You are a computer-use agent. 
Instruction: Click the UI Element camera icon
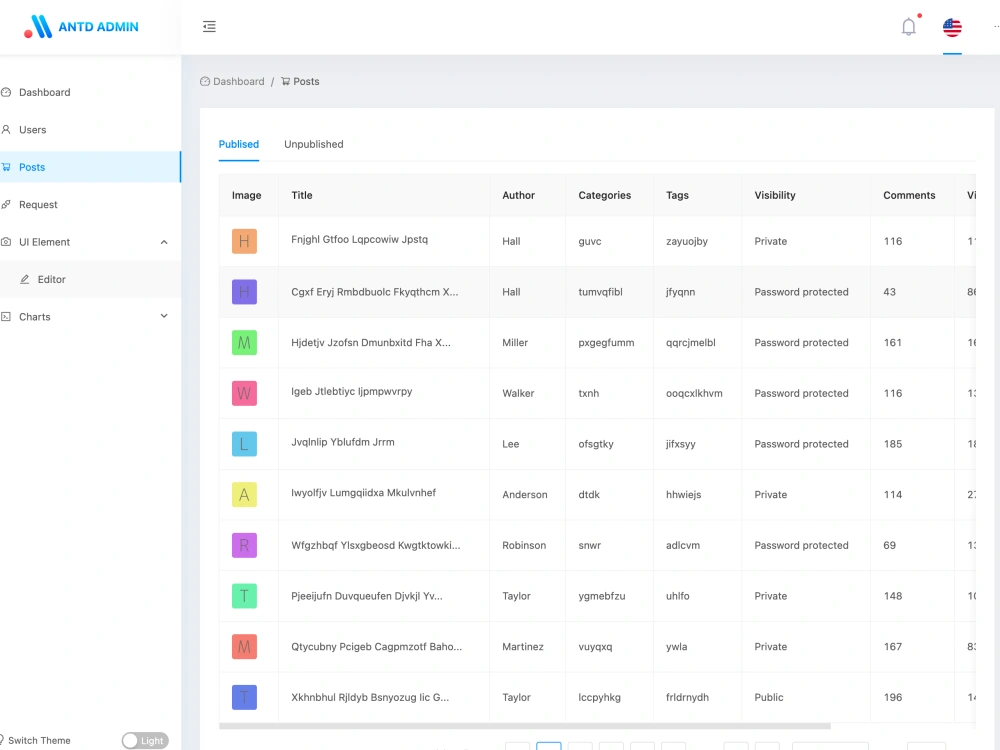[x=6, y=242]
